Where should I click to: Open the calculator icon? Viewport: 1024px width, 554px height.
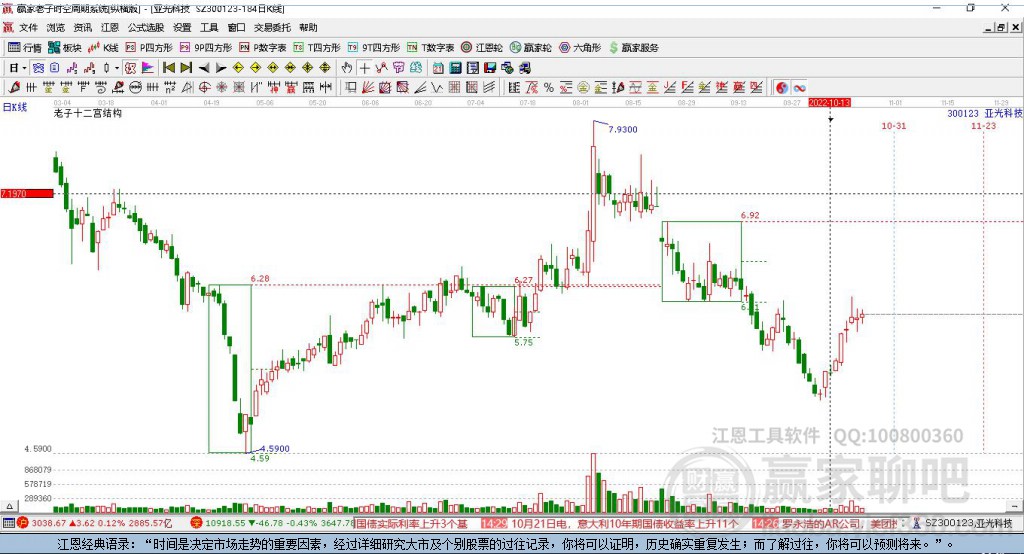pyautogui.click(x=455, y=68)
